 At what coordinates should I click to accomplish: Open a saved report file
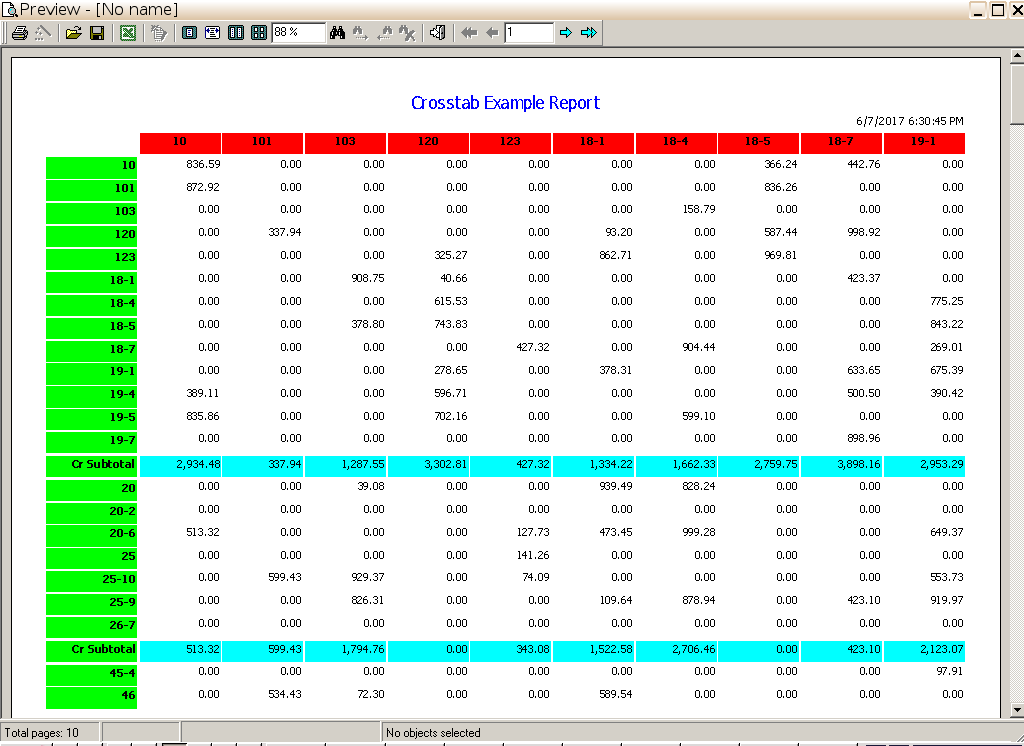73,33
